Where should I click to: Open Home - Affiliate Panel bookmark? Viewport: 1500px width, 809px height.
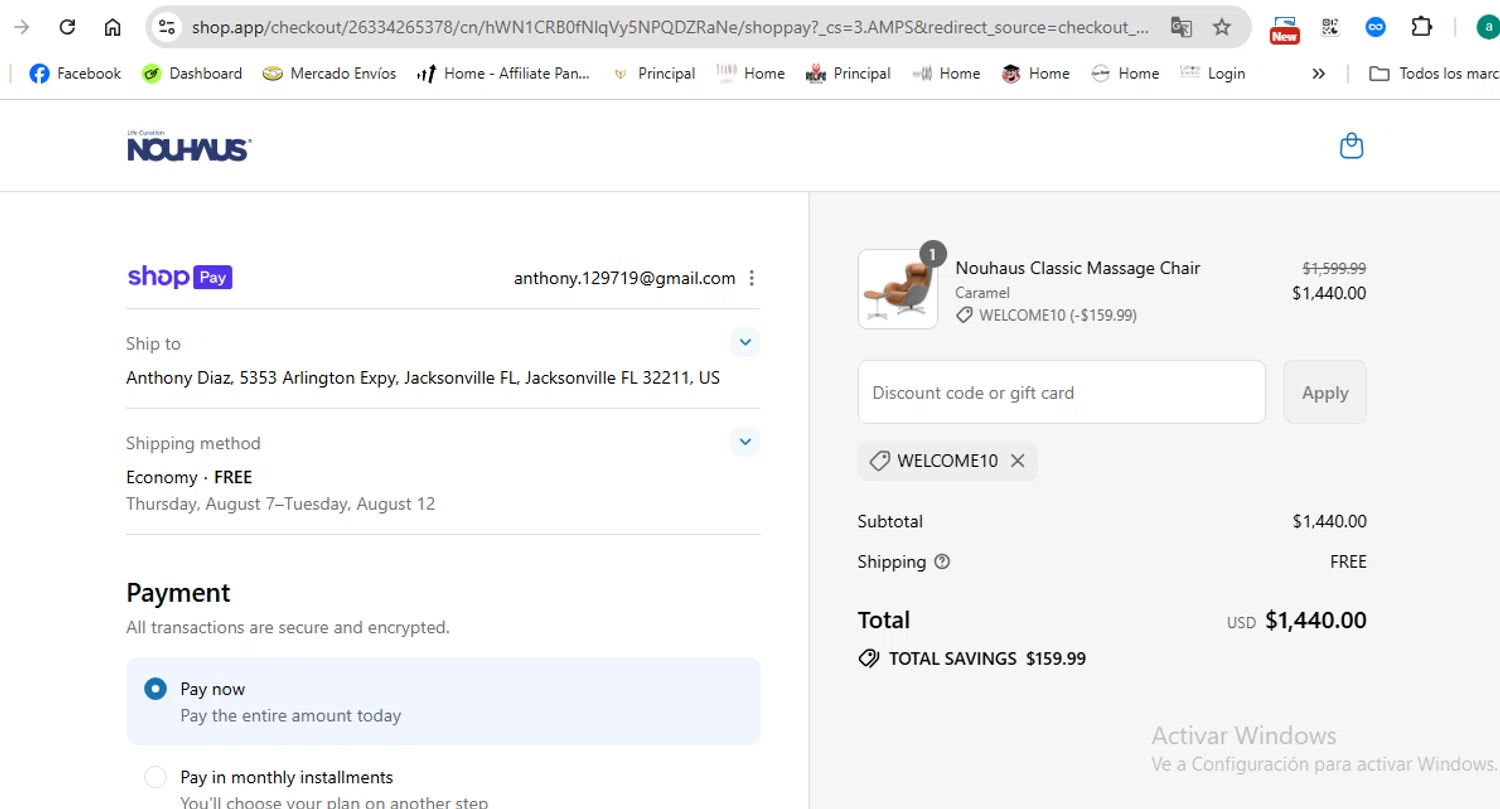pyautogui.click(x=503, y=73)
